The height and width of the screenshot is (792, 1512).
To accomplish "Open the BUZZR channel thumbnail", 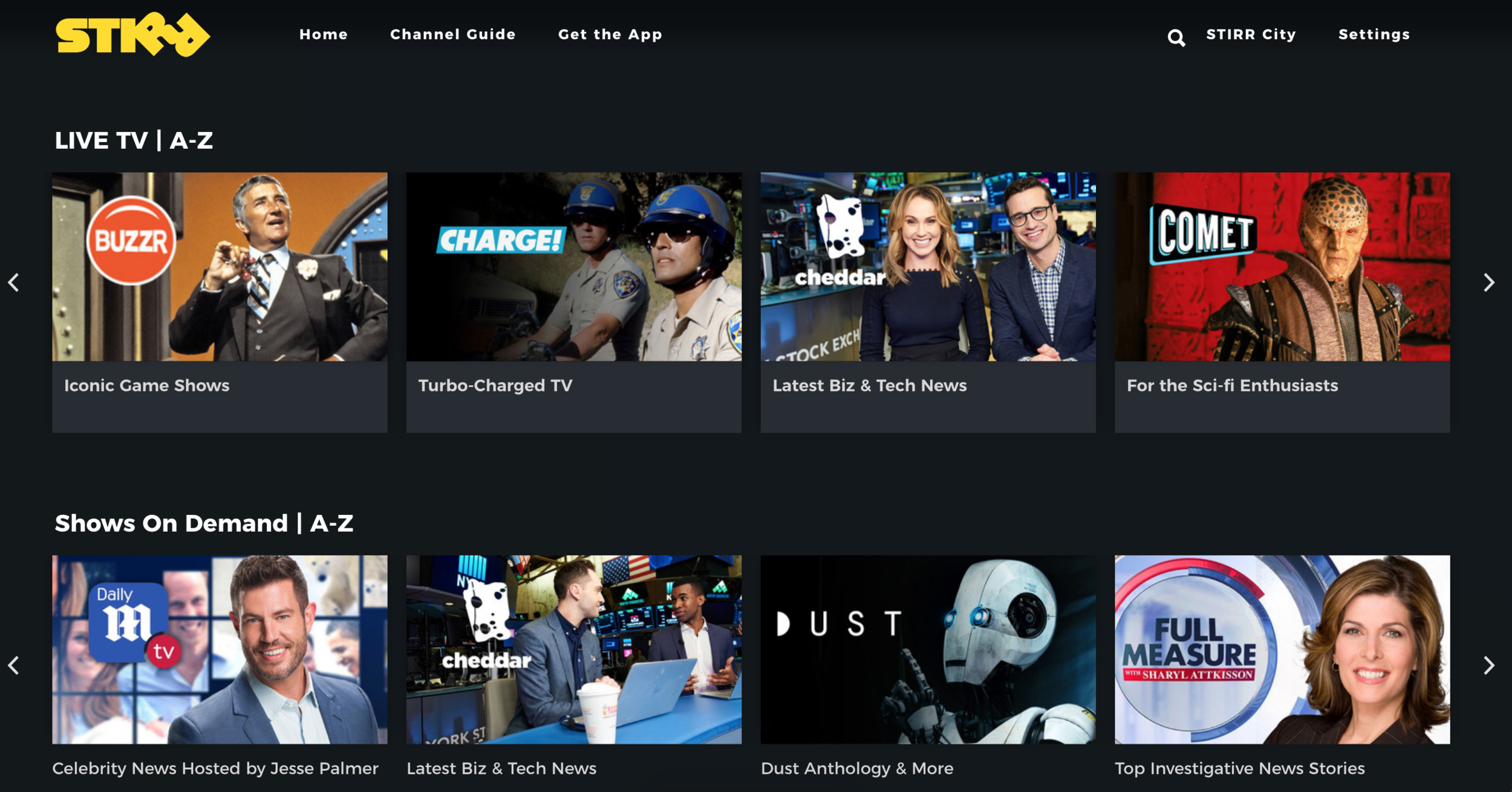I will pyautogui.click(x=220, y=267).
